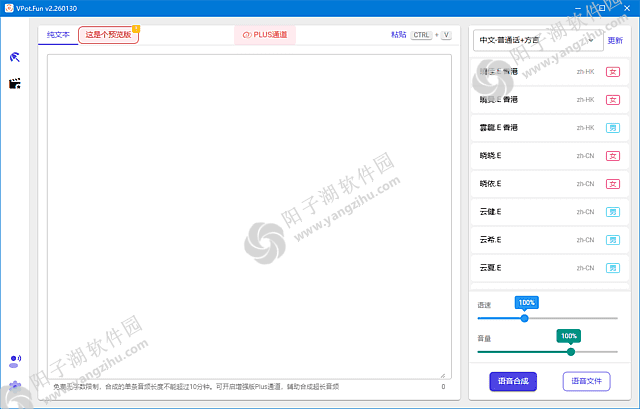This screenshot has width=640, height=409.
Task: Click the 粘贴 paste link
Action: [x=398, y=35]
